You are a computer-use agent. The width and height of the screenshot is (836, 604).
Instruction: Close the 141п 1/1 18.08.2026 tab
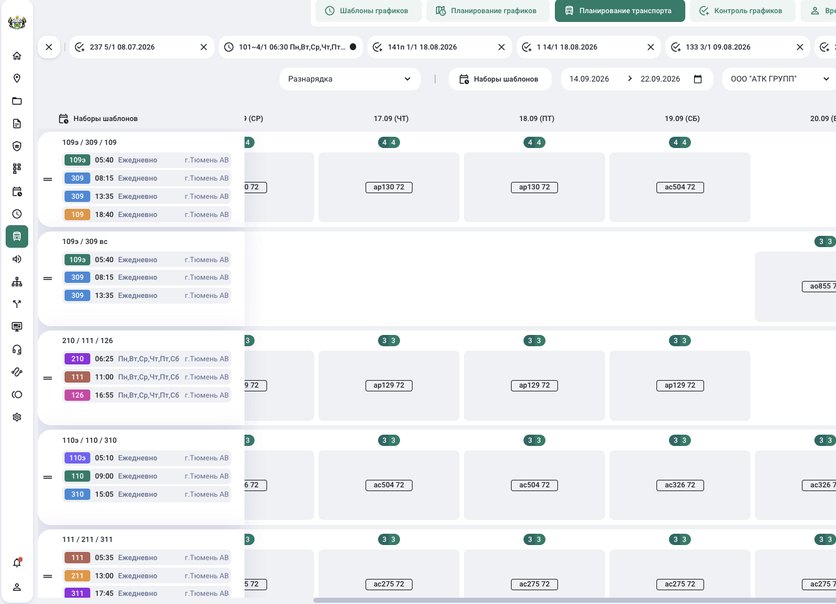501,47
